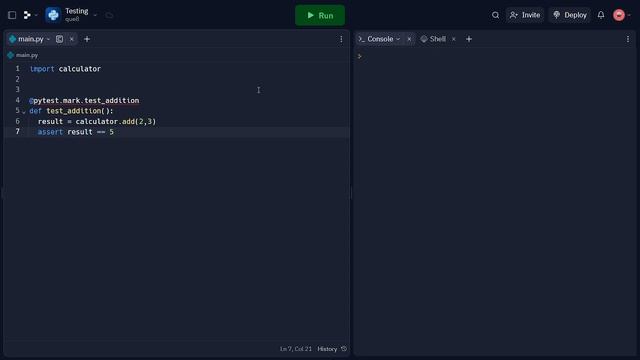Click line 1 import calculator code
The height and width of the screenshot is (360, 640).
[65, 69]
